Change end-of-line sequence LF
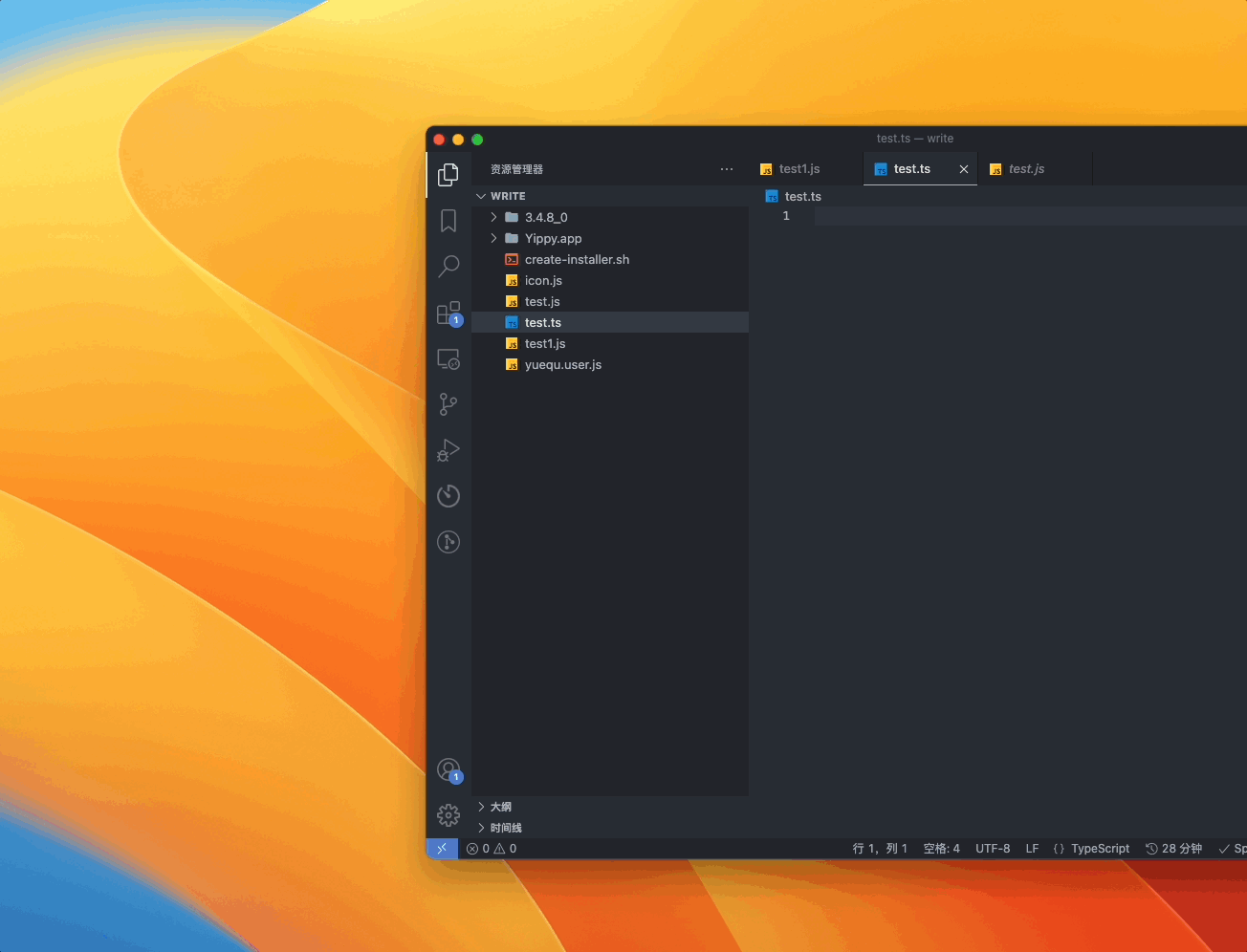 (x=1032, y=849)
